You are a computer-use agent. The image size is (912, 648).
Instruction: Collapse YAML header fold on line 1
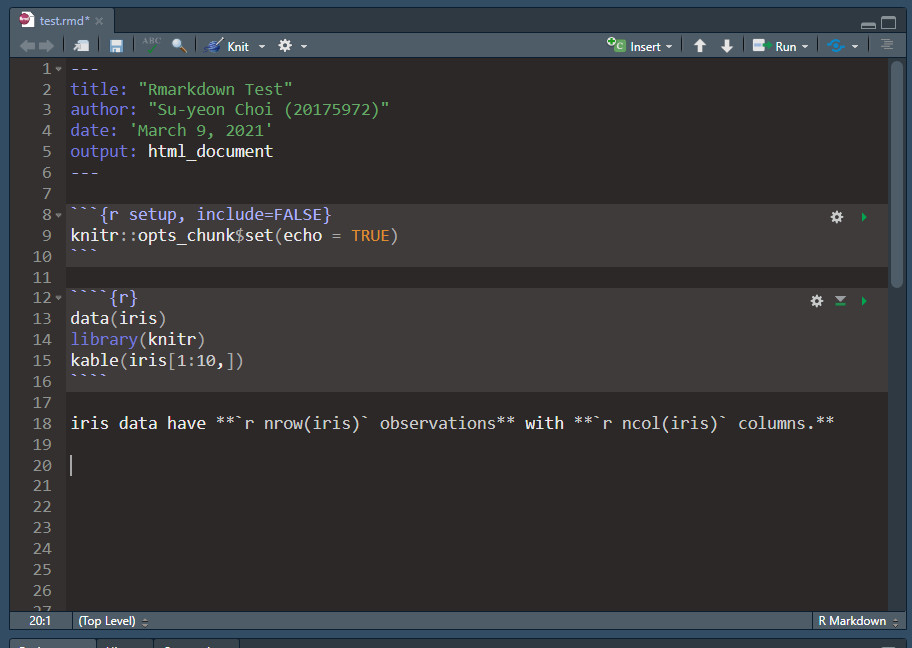coord(58,69)
